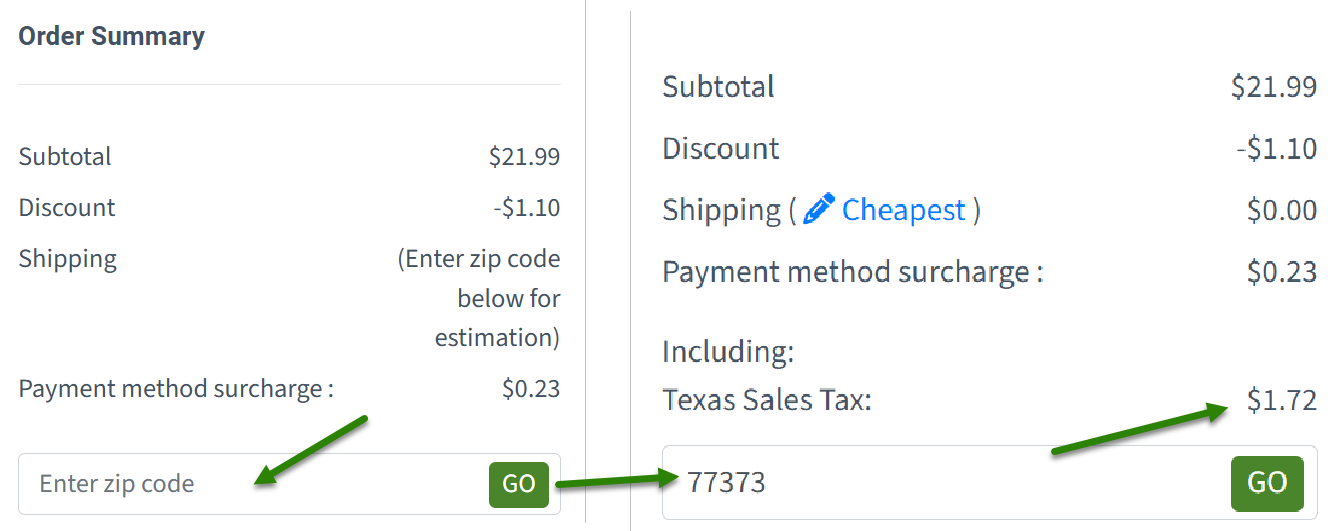
Task: Click the Shipping label in left summary
Action: [67, 259]
